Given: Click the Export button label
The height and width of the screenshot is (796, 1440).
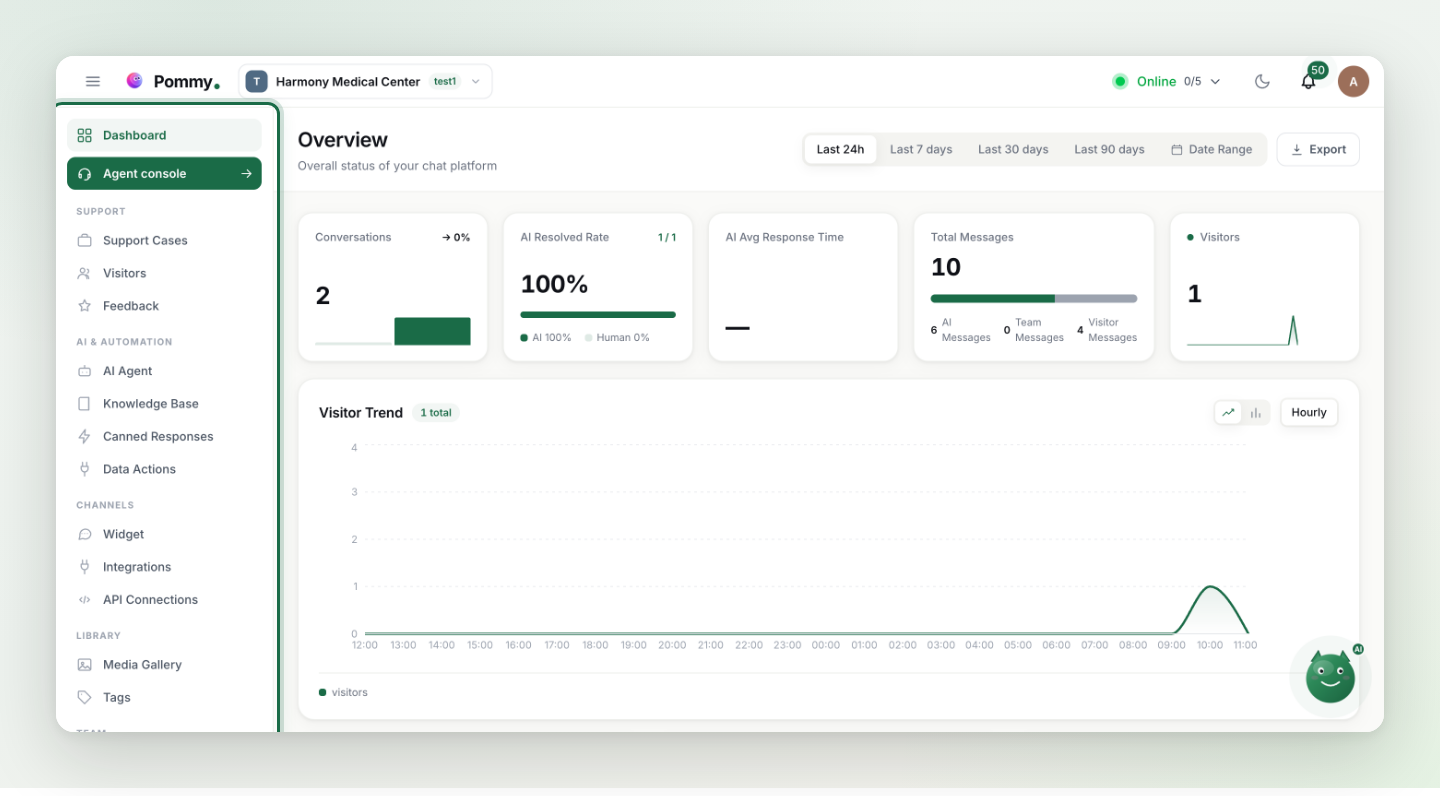Looking at the screenshot, I should point(1328,150).
